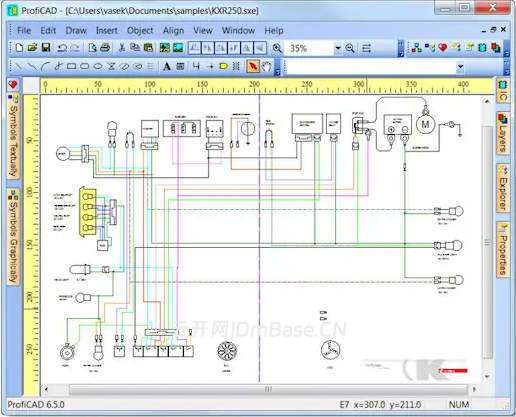Open dropdown arrow of the wide empty combo box
Image resolution: width=516 pixels, height=417 pixels.
(x=460, y=67)
